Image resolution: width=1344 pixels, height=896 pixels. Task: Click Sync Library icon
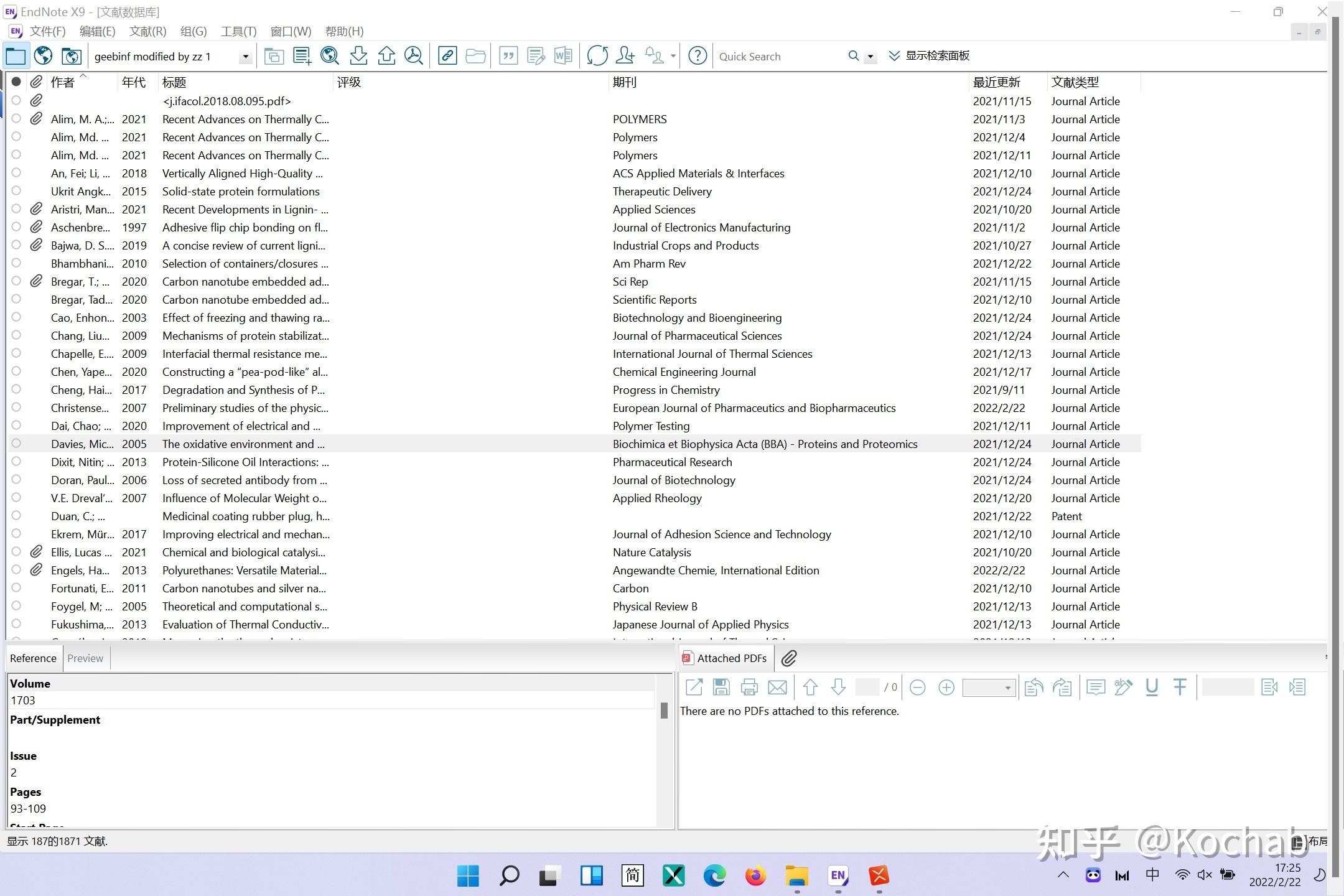(597, 56)
